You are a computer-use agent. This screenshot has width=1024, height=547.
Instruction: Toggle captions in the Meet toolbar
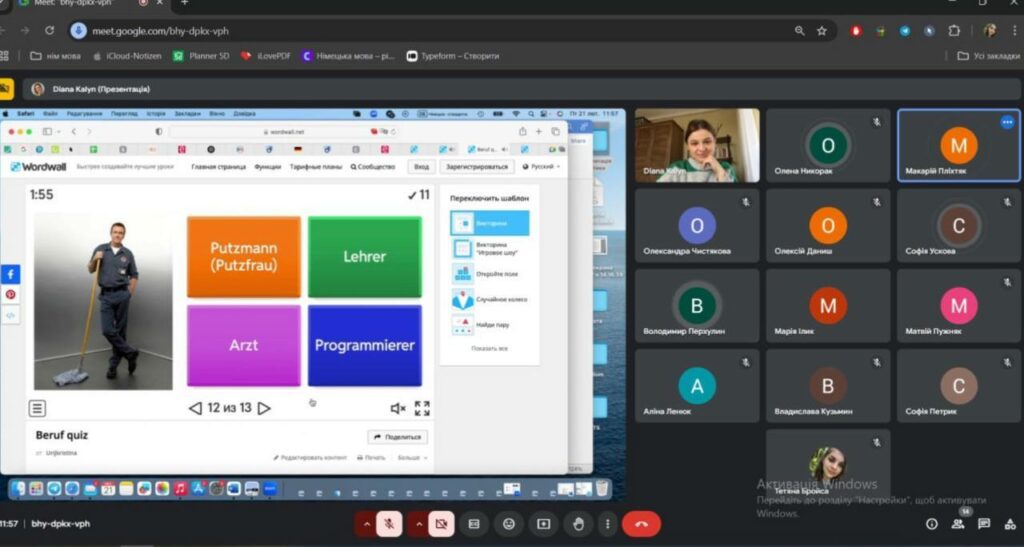475,523
